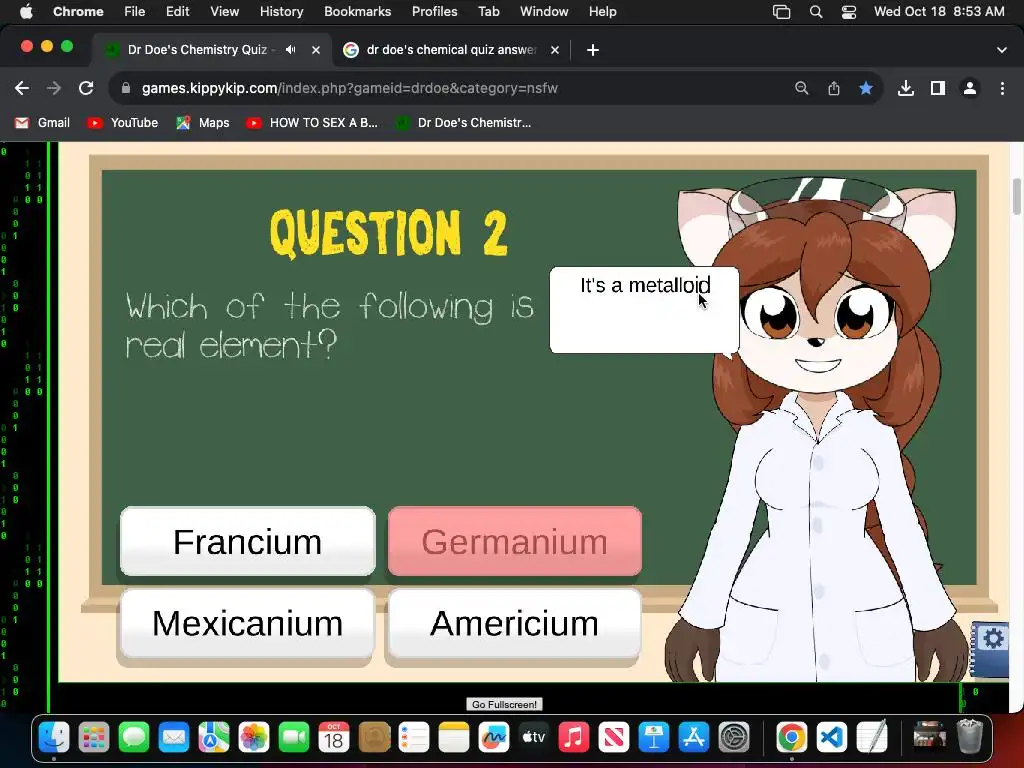This screenshot has height=768, width=1024.
Task: Open the game settings gear notebook
Action: [991, 648]
